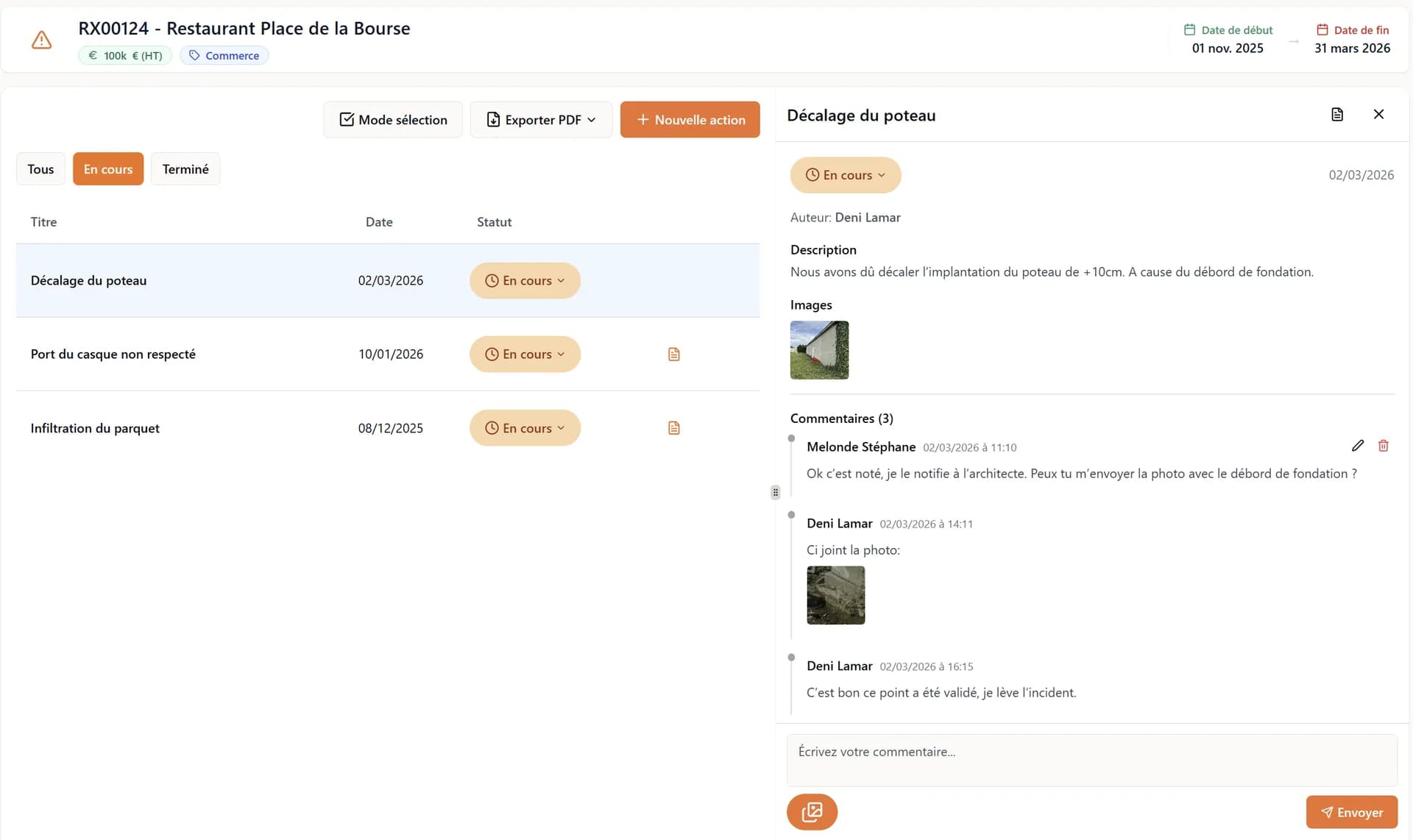Open the Infiltration du parquet action row

(95, 427)
